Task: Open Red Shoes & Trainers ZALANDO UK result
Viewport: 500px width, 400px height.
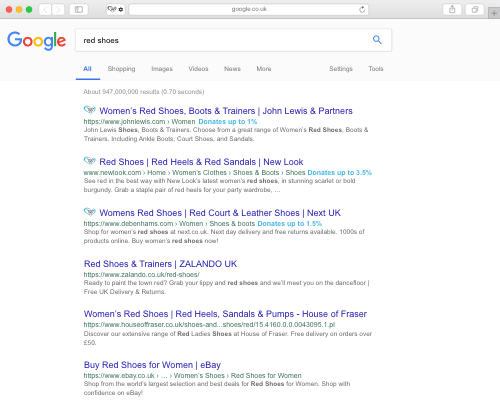Action: point(160,264)
